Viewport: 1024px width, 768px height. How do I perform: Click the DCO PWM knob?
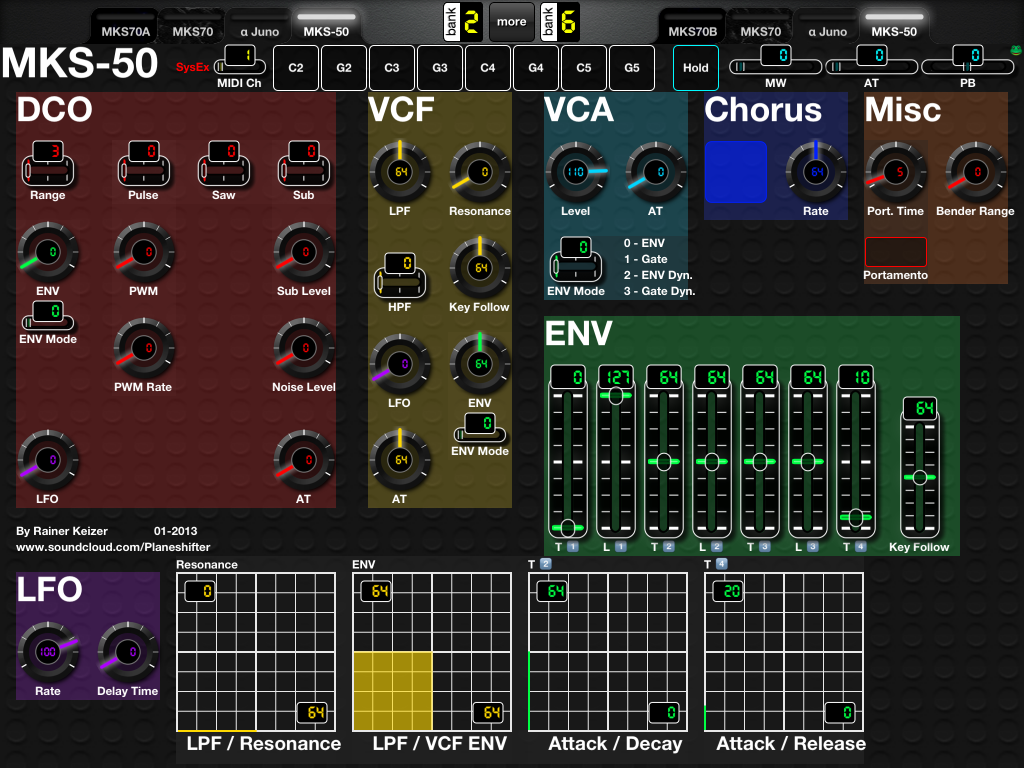pyautogui.click(x=144, y=252)
